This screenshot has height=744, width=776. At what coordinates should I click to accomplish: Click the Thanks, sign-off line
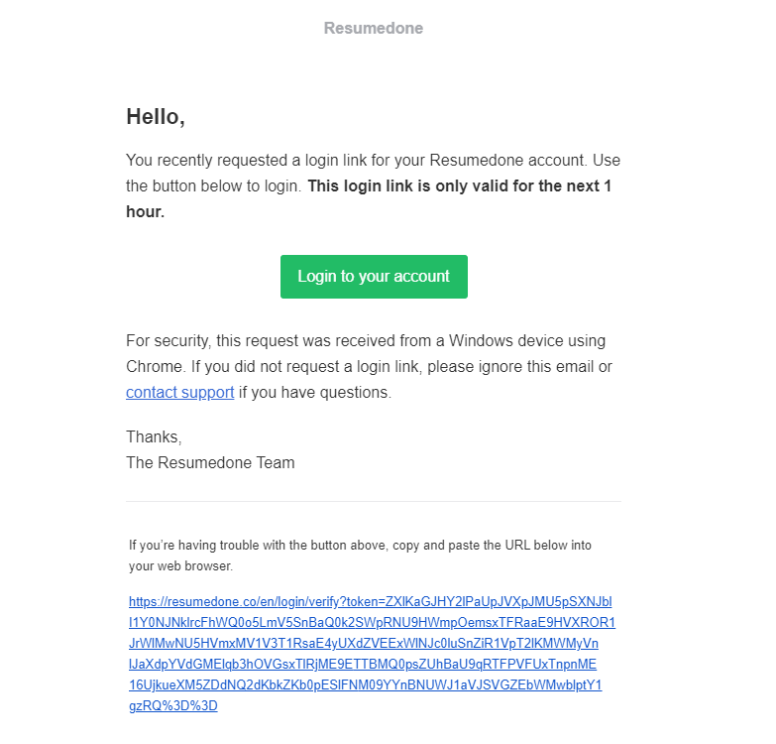[x=154, y=437]
